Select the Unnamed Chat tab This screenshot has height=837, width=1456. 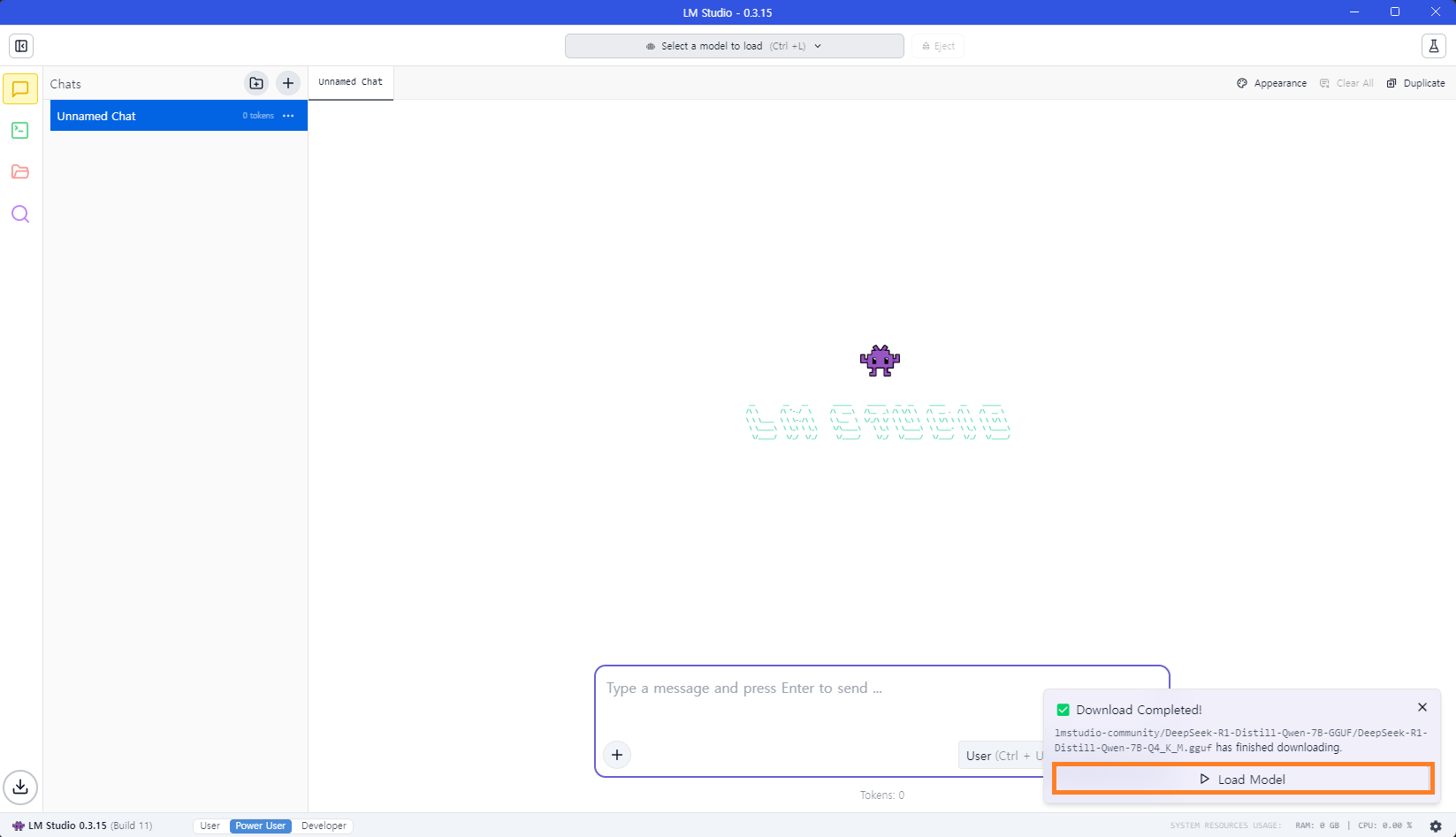click(351, 82)
